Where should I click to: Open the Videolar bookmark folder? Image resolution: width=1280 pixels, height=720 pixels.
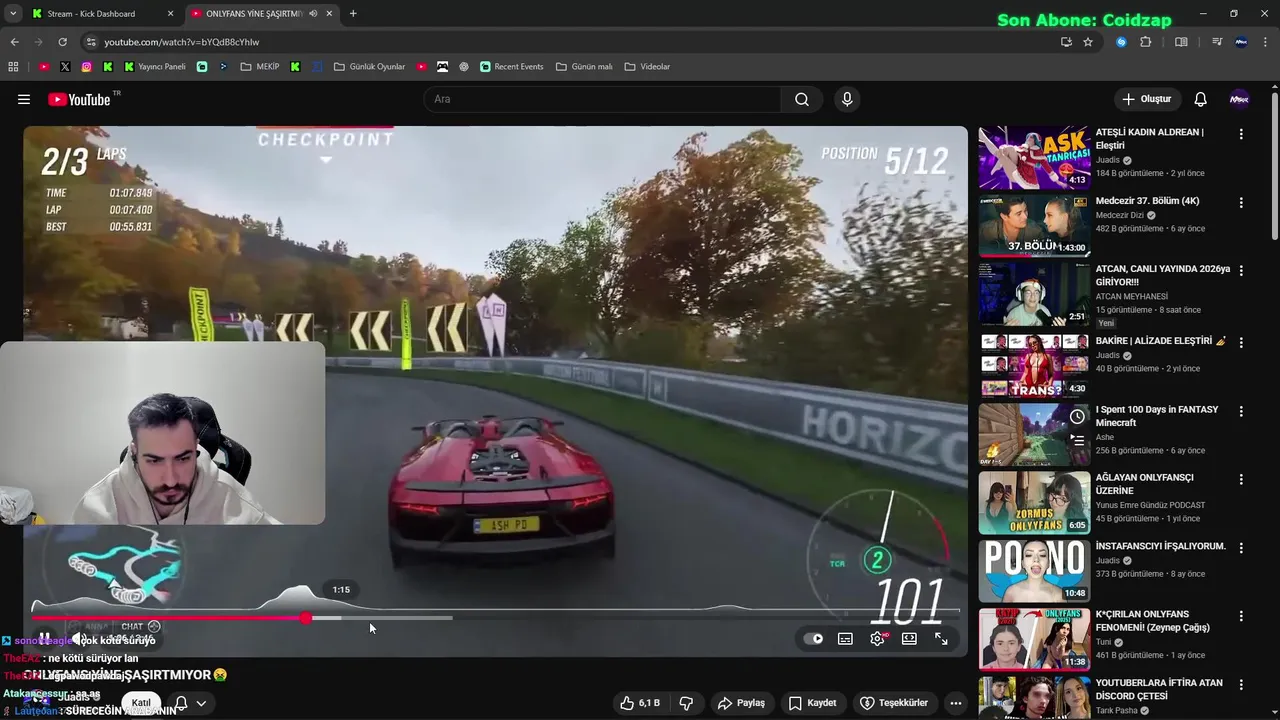click(x=647, y=67)
